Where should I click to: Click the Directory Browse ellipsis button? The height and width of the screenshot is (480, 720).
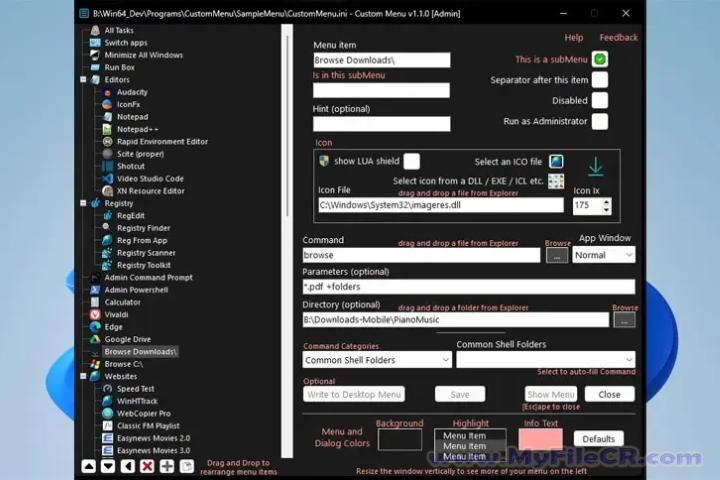[x=624, y=320]
